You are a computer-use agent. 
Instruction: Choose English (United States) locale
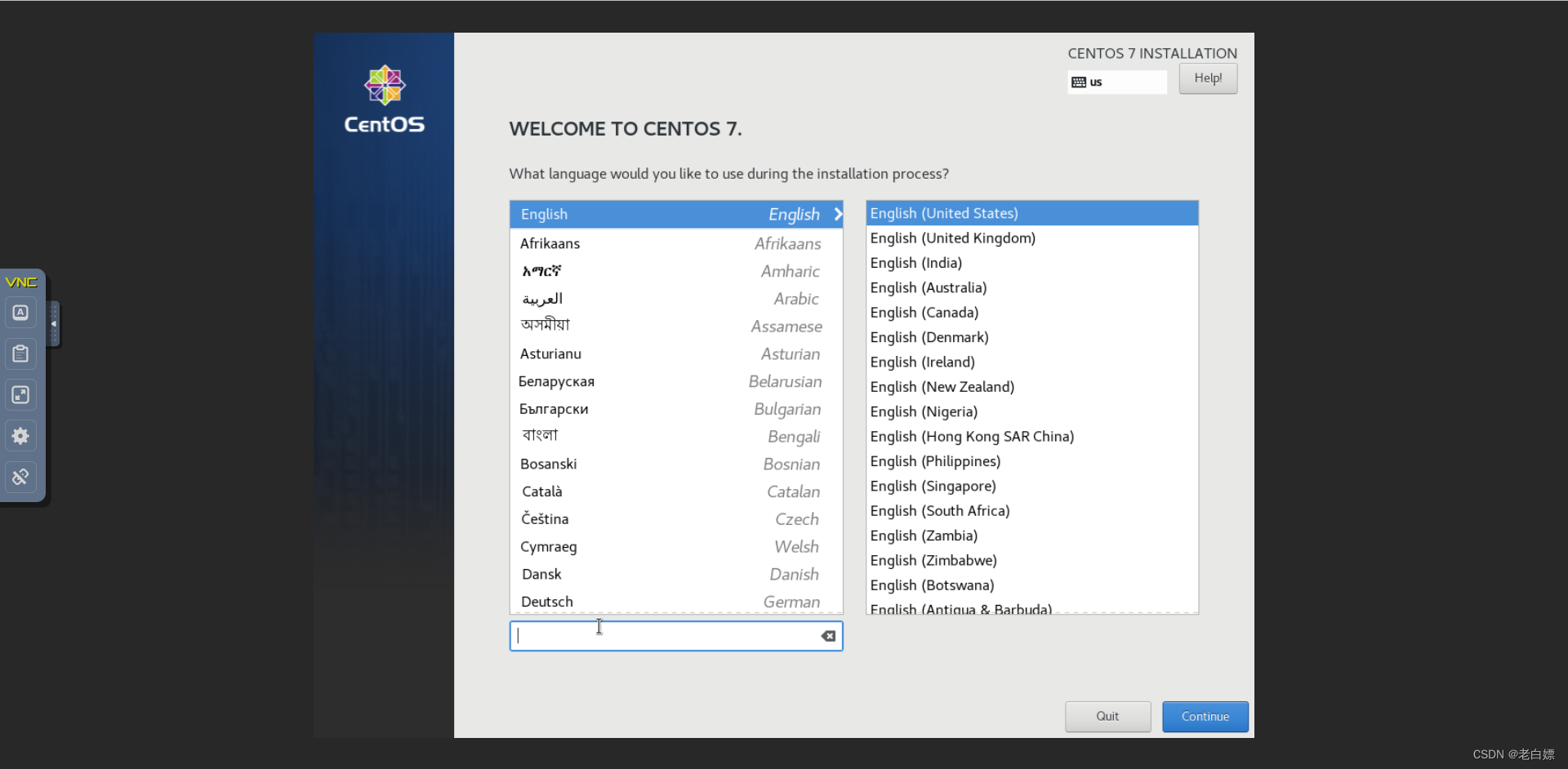pyautogui.click(x=1032, y=213)
